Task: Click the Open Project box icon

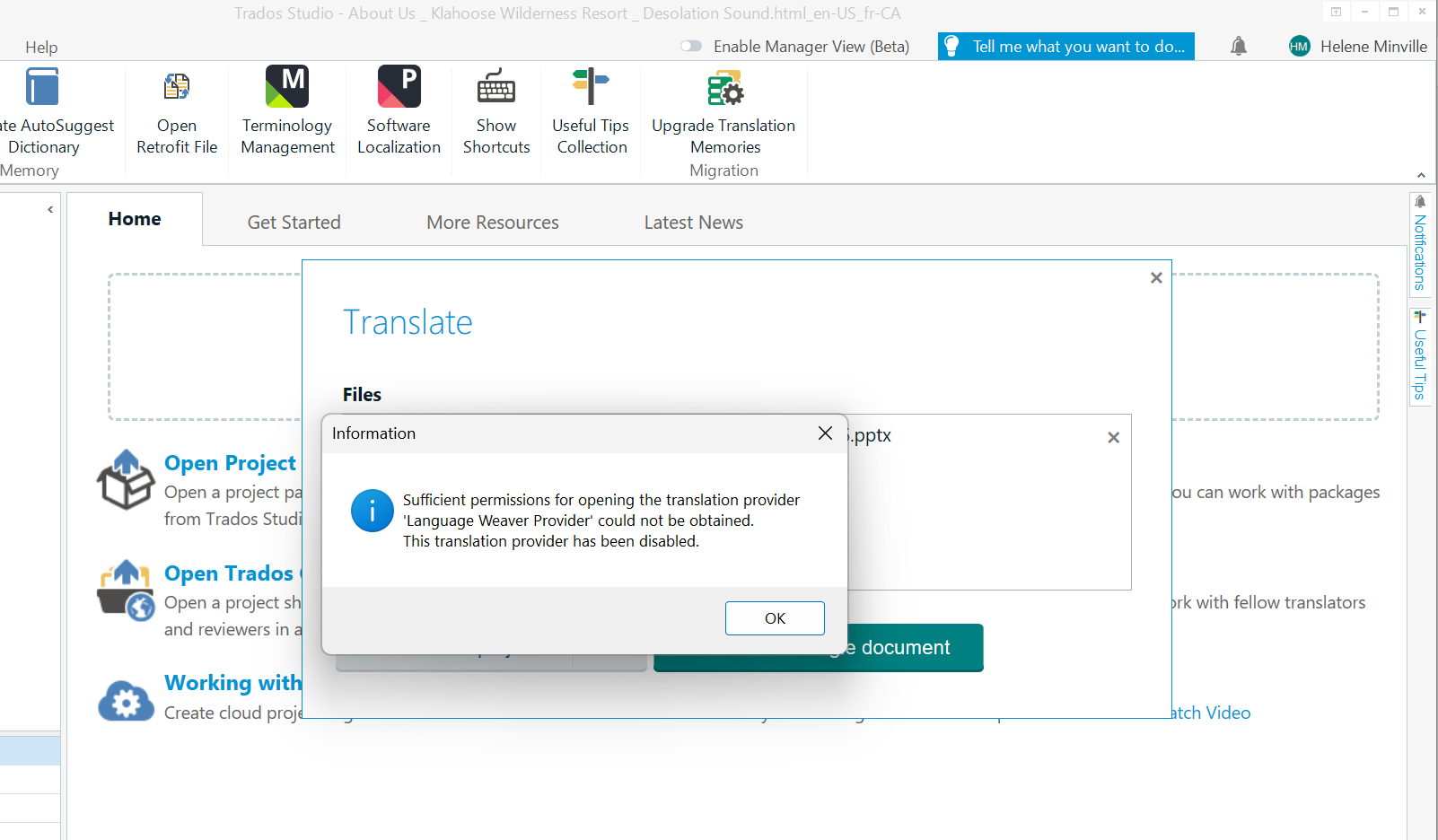Action: (x=126, y=479)
